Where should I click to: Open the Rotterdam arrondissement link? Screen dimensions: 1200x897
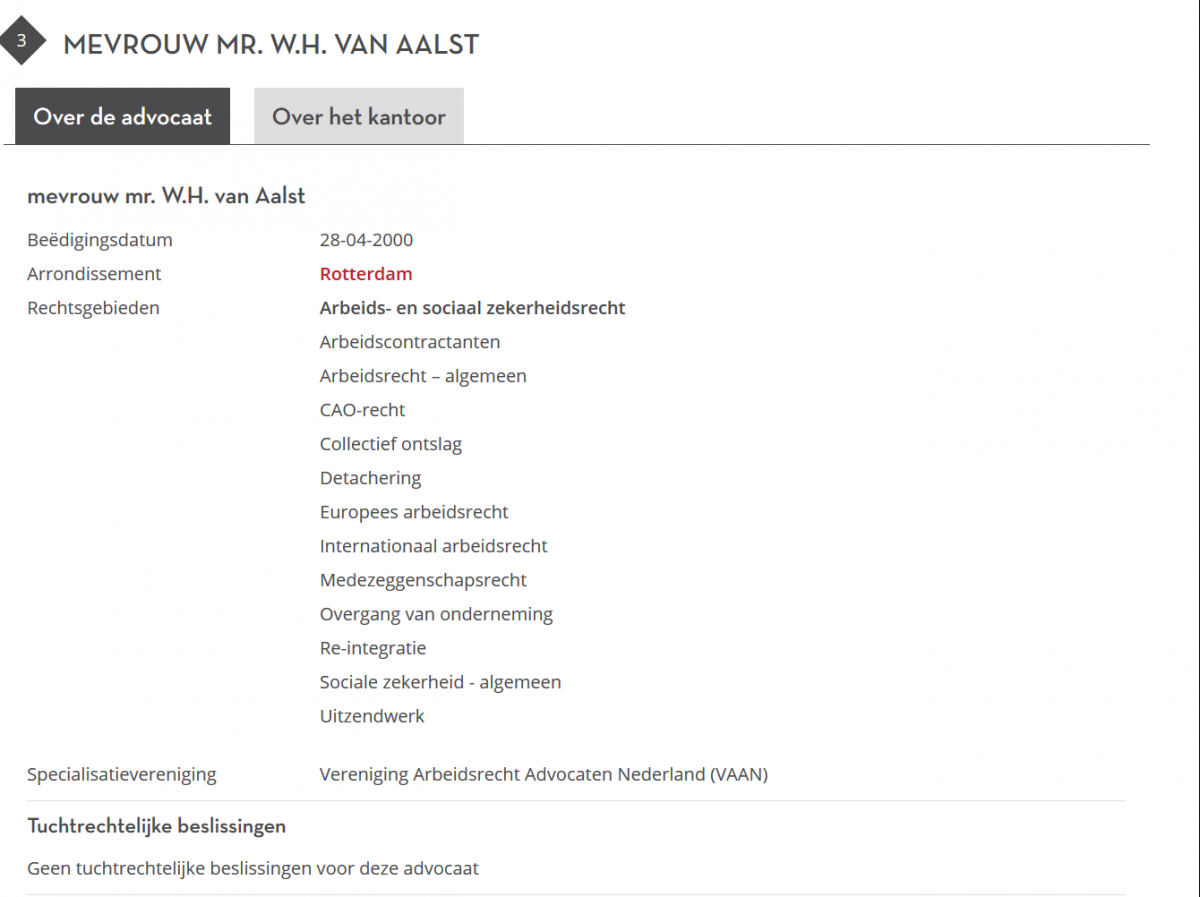click(366, 273)
